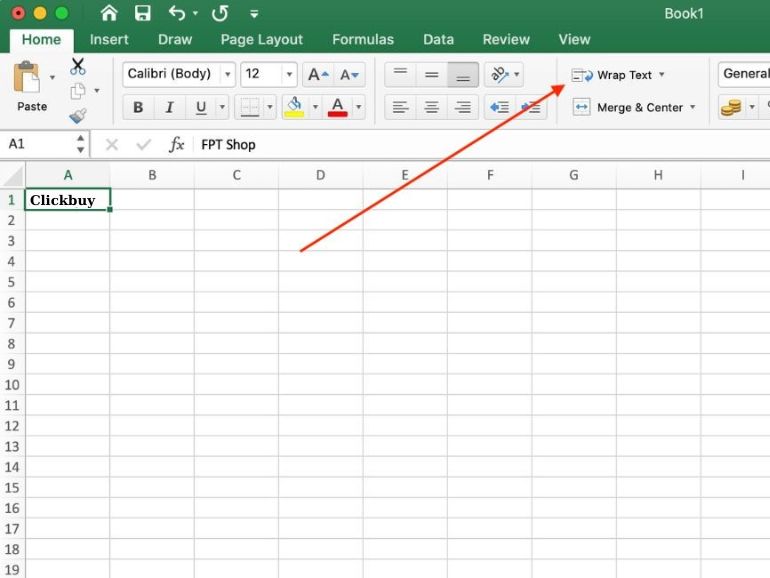Expand the Paste options arrow
This screenshot has height=578, width=770.
pyautogui.click(x=53, y=78)
